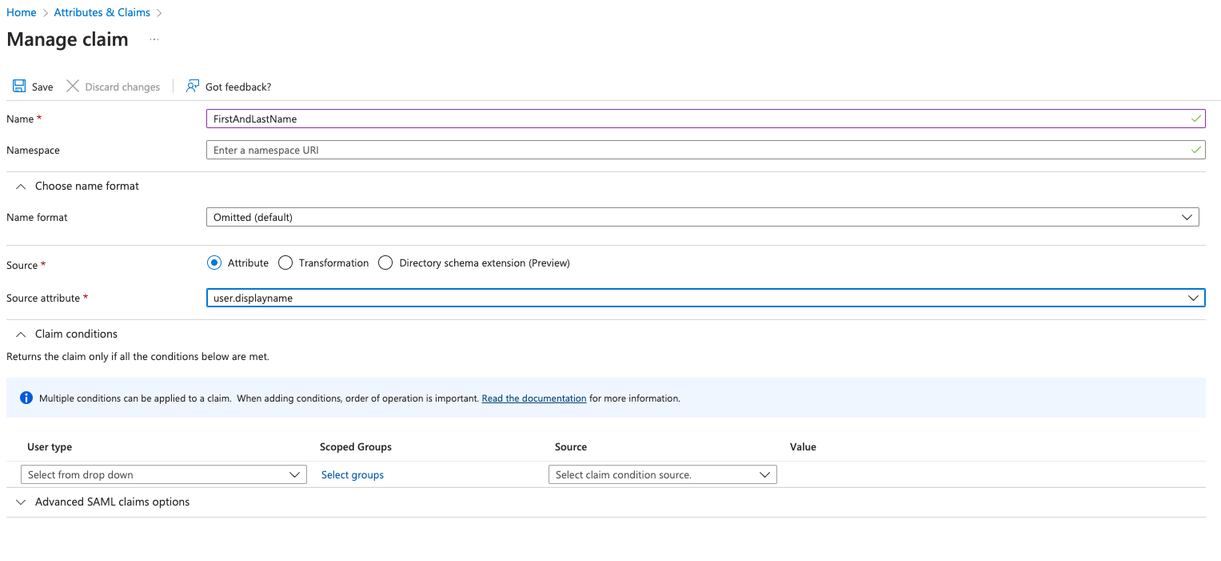Image resolution: width=1221 pixels, height=561 pixels.
Task: Click the Got feedback? label
Action: [x=238, y=87]
